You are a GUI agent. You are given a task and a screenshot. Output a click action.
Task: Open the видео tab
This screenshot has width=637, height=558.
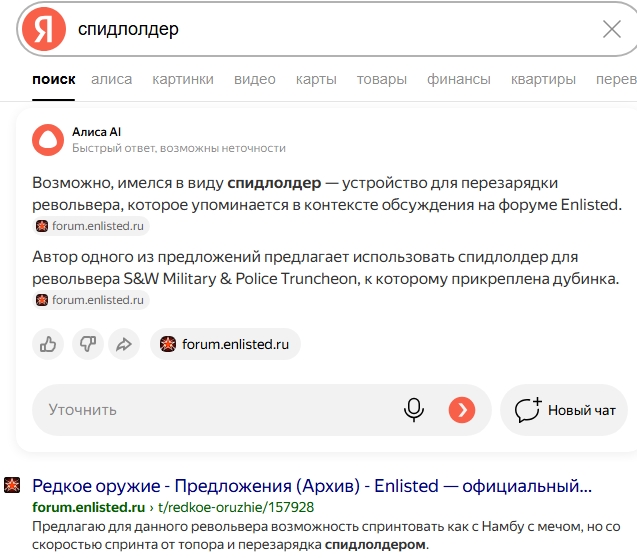pos(255,79)
